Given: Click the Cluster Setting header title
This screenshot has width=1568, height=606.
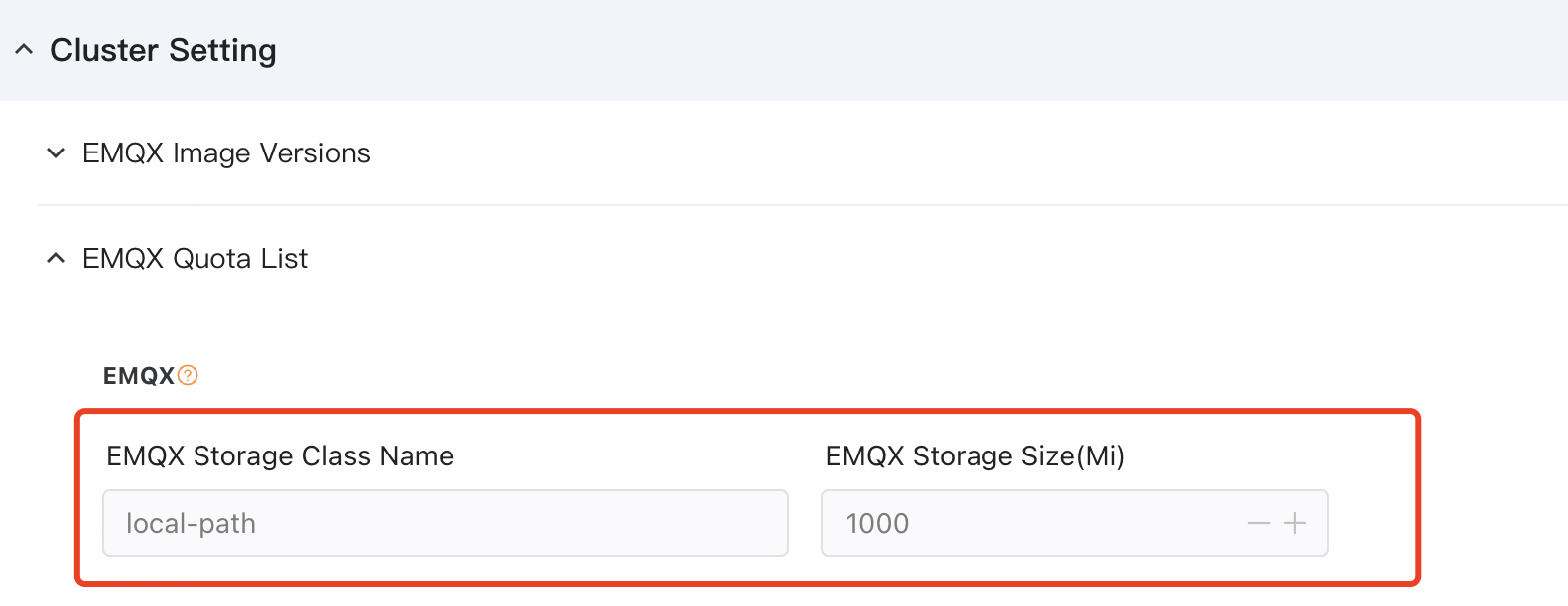Looking at the screenshot, I should (164, 50).
